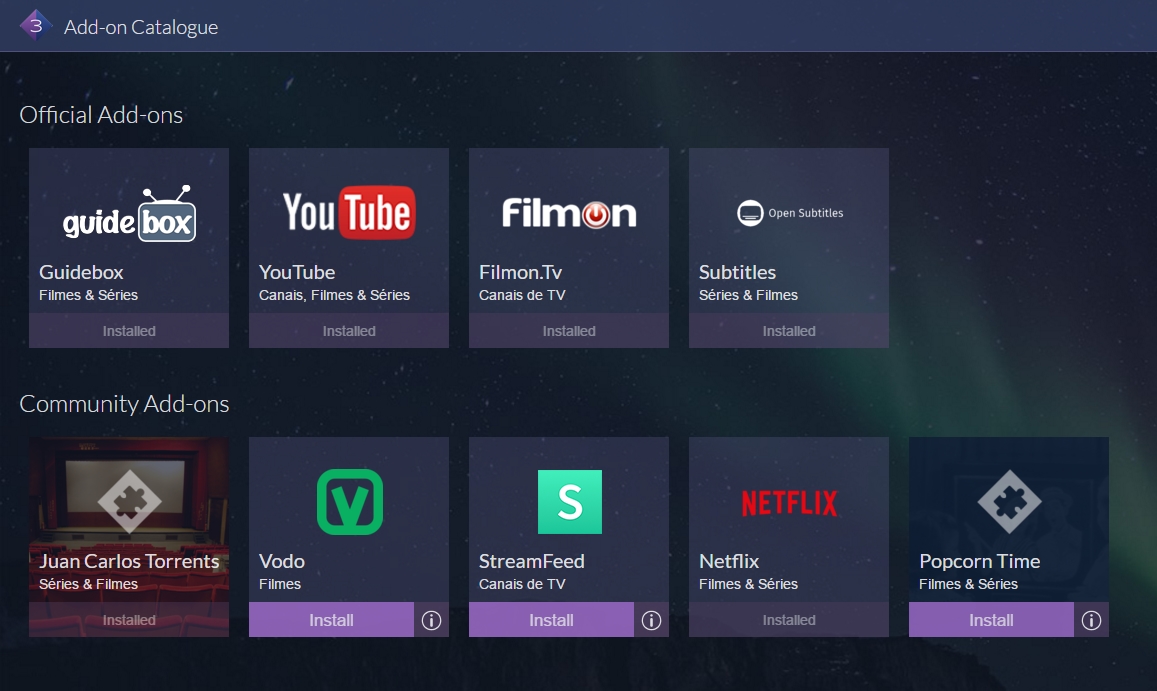1157x691 pixels.
Task: Click the Popcorn Time puzzle icon
Action: (1009, 501)
